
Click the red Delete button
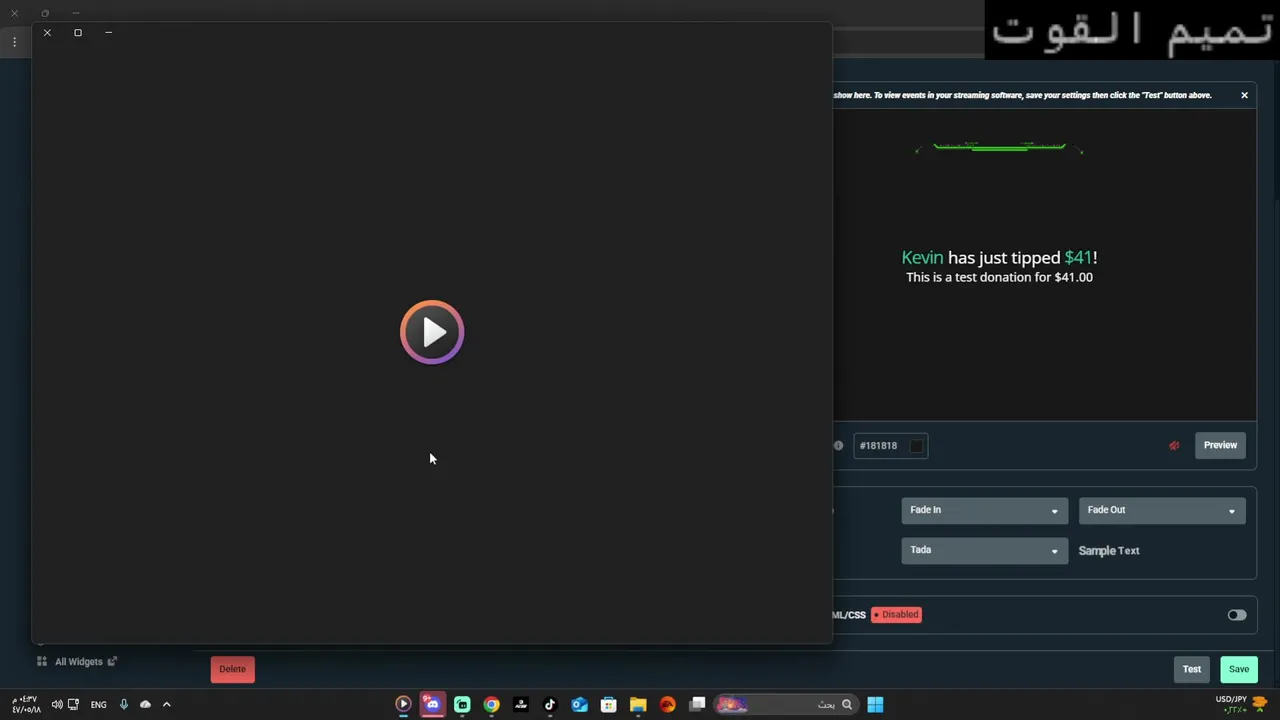click(x=233, y=669)
